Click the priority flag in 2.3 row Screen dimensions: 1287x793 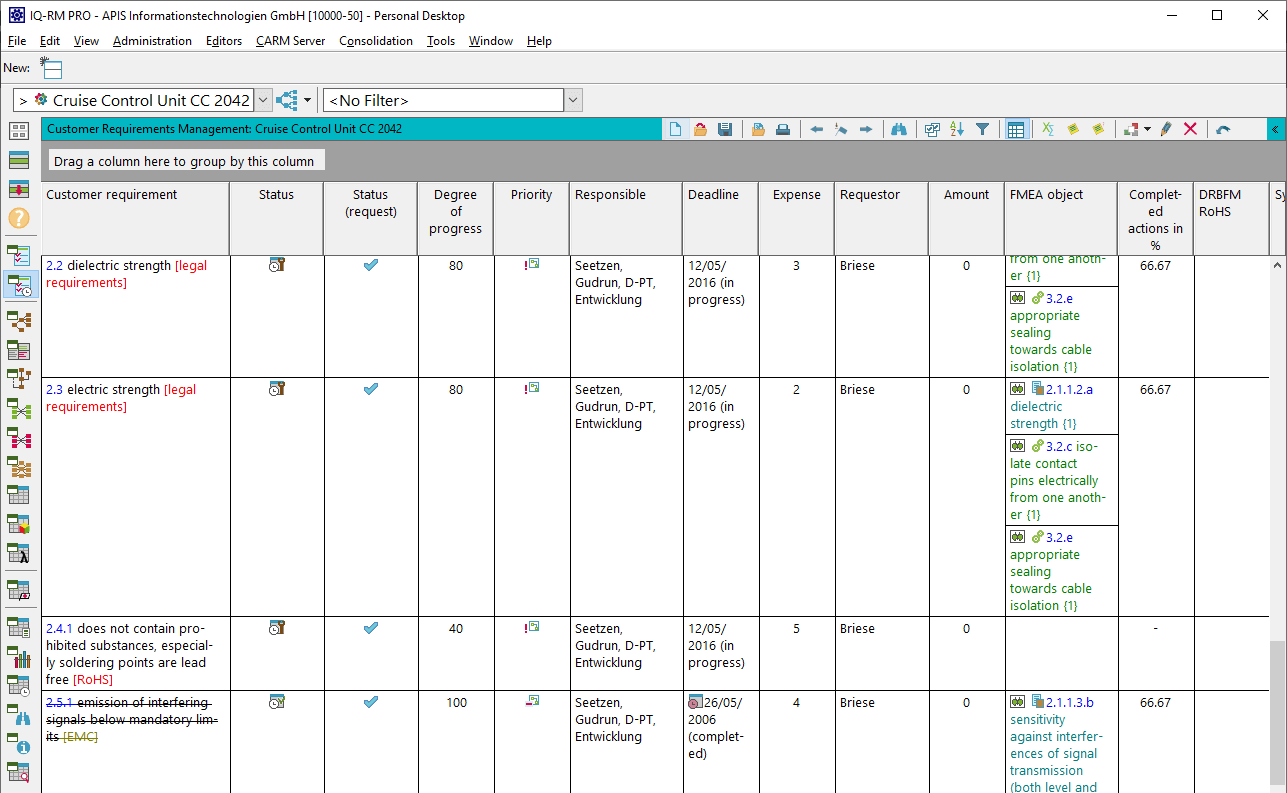point(532,388)
